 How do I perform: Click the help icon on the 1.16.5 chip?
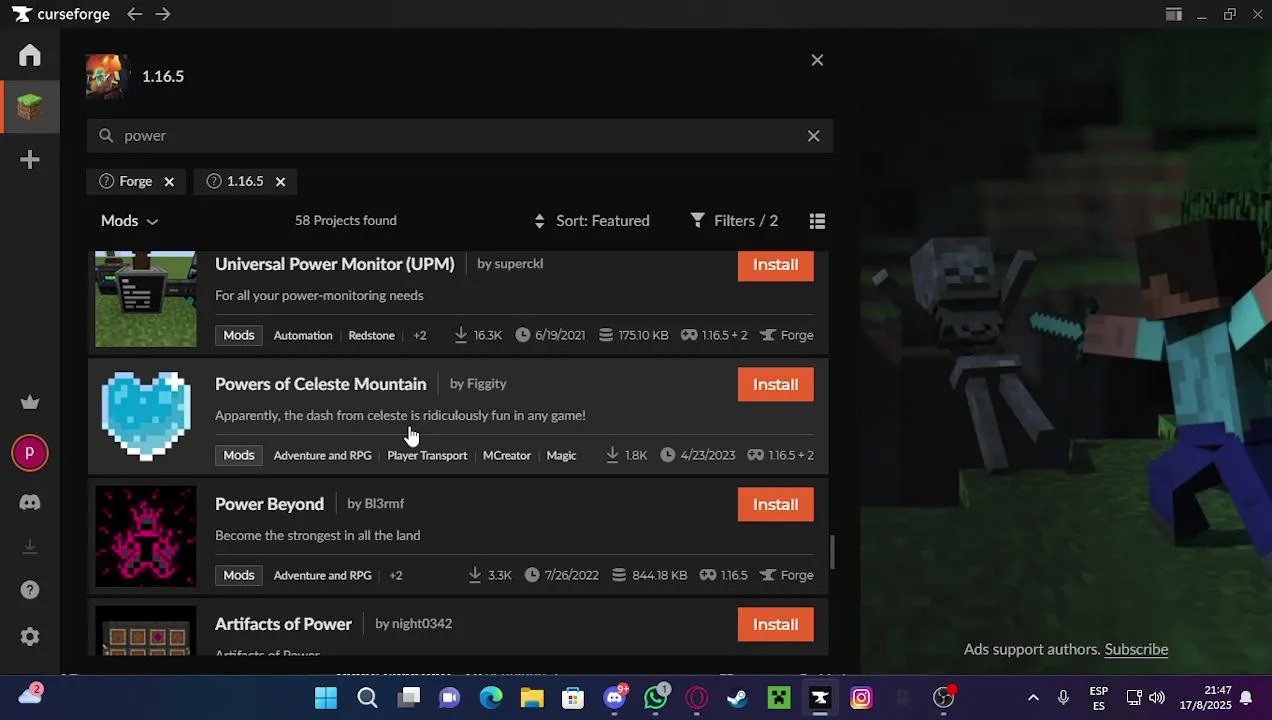point(213,181)
